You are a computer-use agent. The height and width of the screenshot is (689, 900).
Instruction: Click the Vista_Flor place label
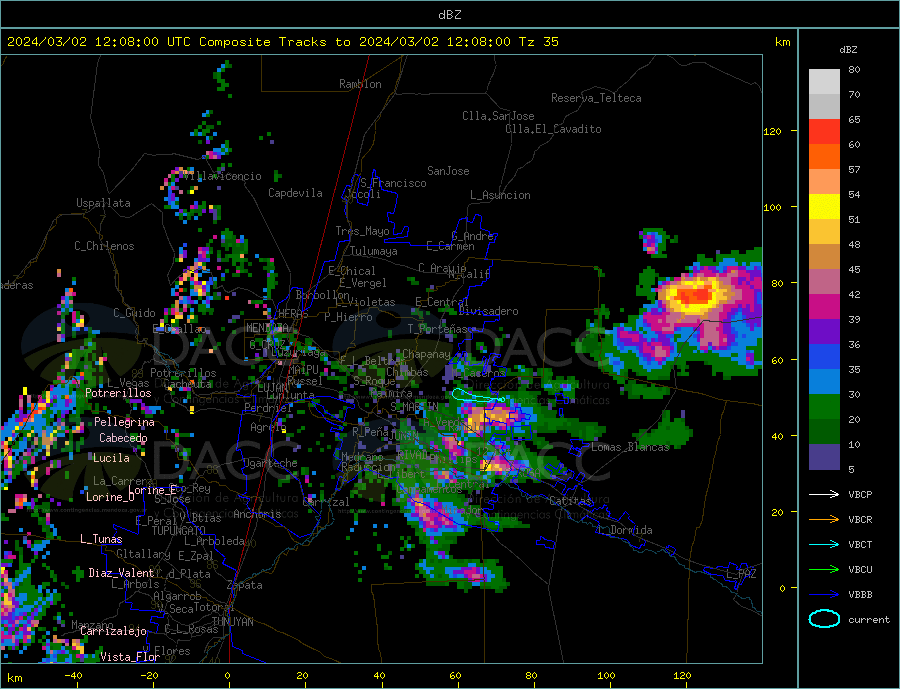(130, 657)
